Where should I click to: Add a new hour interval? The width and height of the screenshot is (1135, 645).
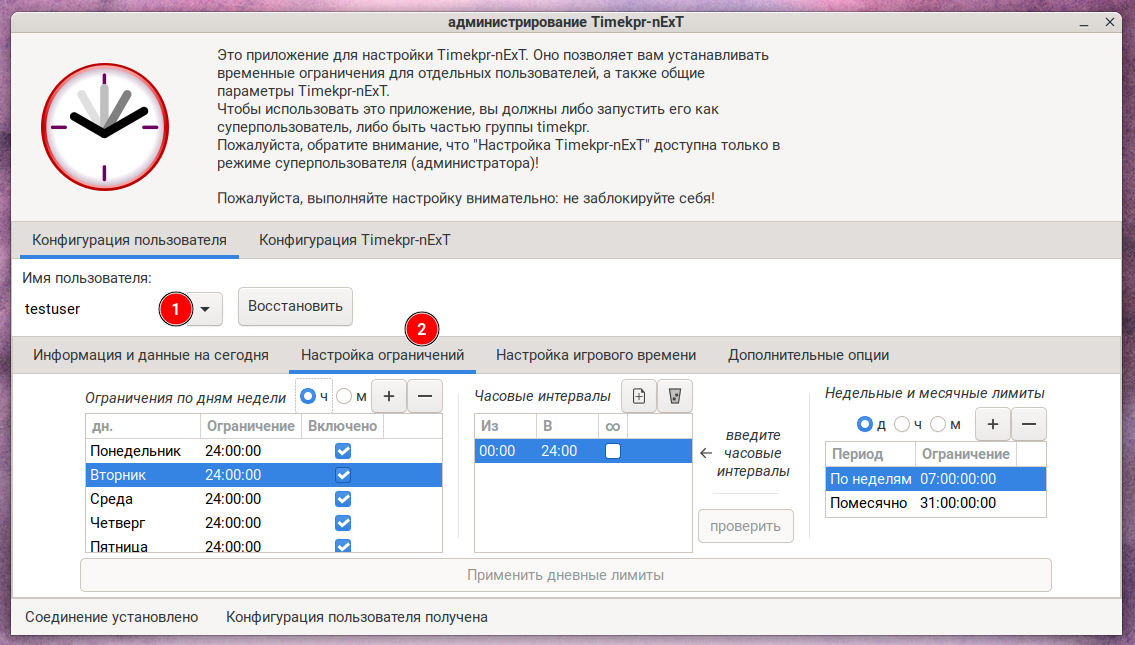(639, 397)
